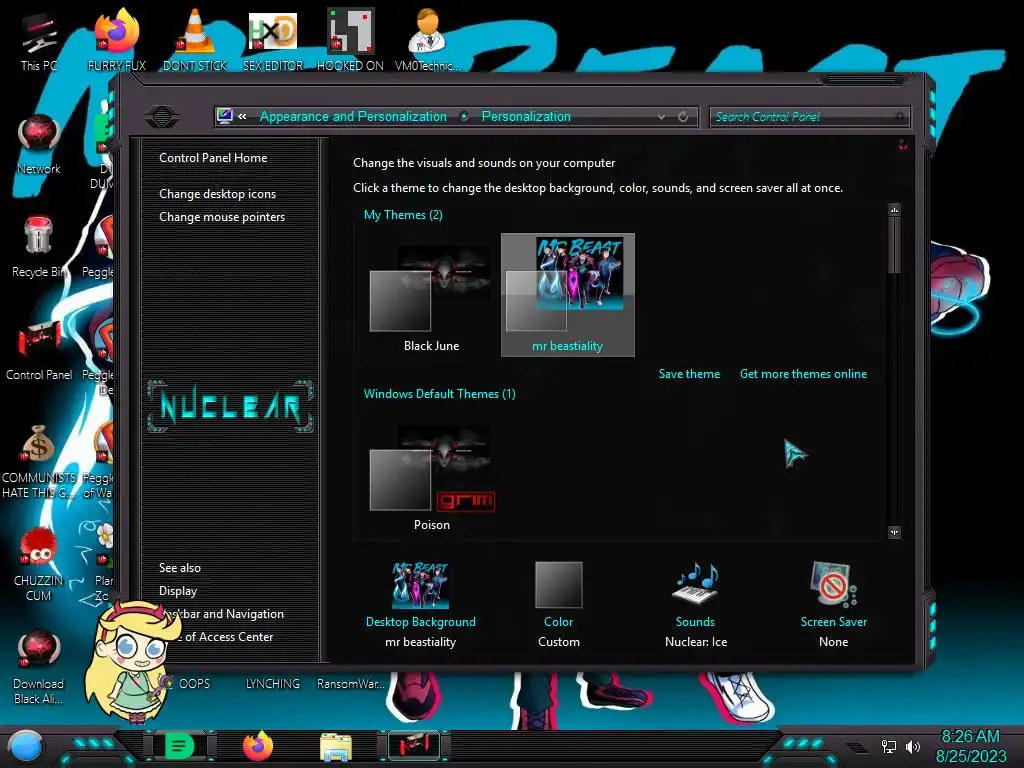This screenshot has height=768, width=1024.
Task: Open the SEX EDITOR HxD desktop shortcut
Action: (x=273, y=40)
